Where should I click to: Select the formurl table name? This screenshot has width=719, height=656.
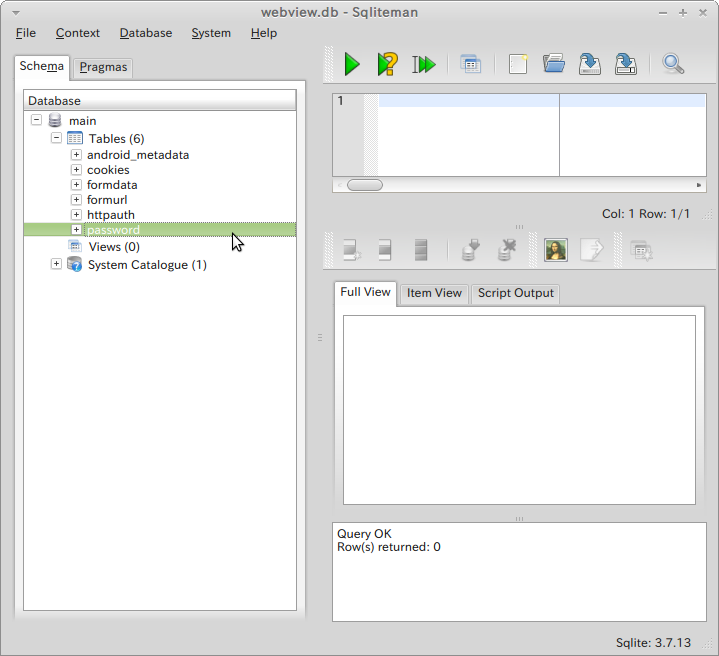click(x=107, y=200)
